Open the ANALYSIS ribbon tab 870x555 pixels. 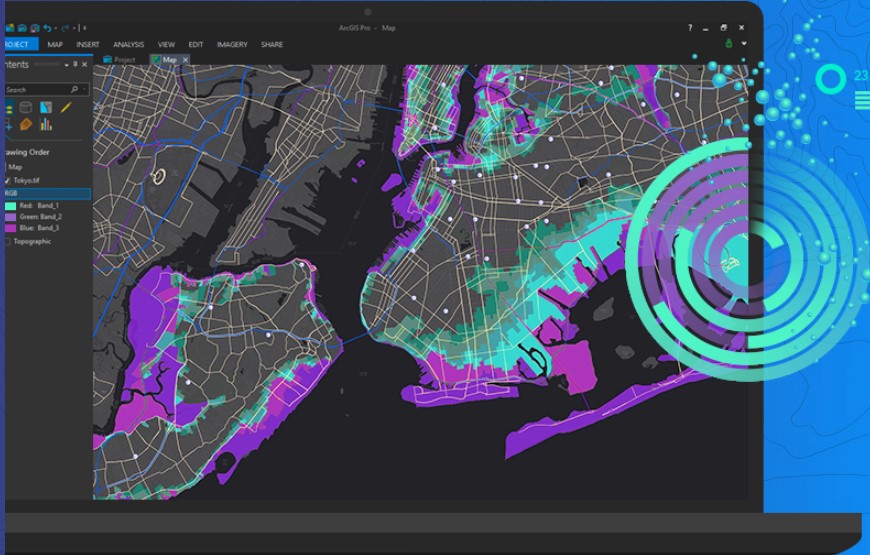[128, 44]
